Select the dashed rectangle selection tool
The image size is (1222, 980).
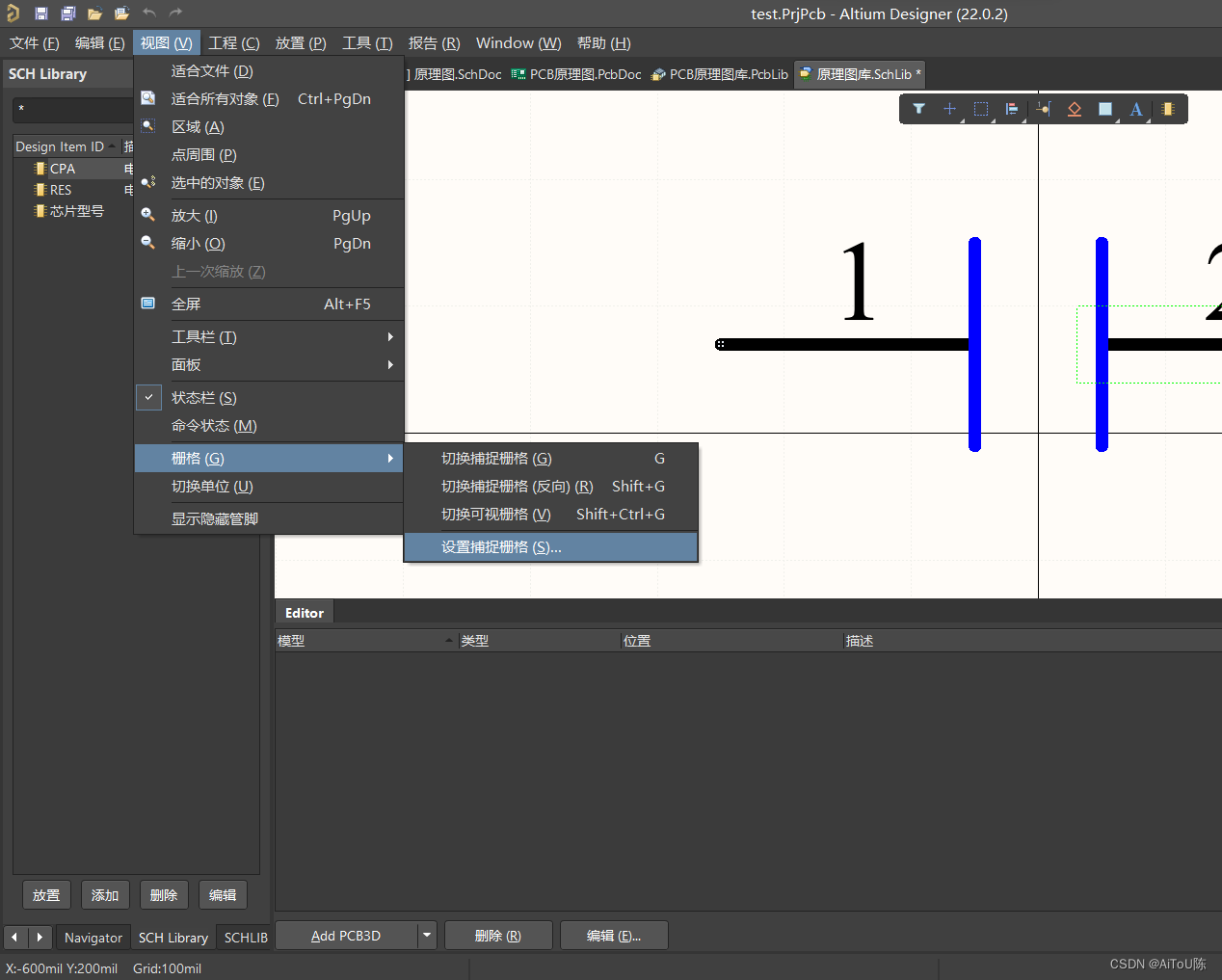pyautogui.click(x=981, y=109)
